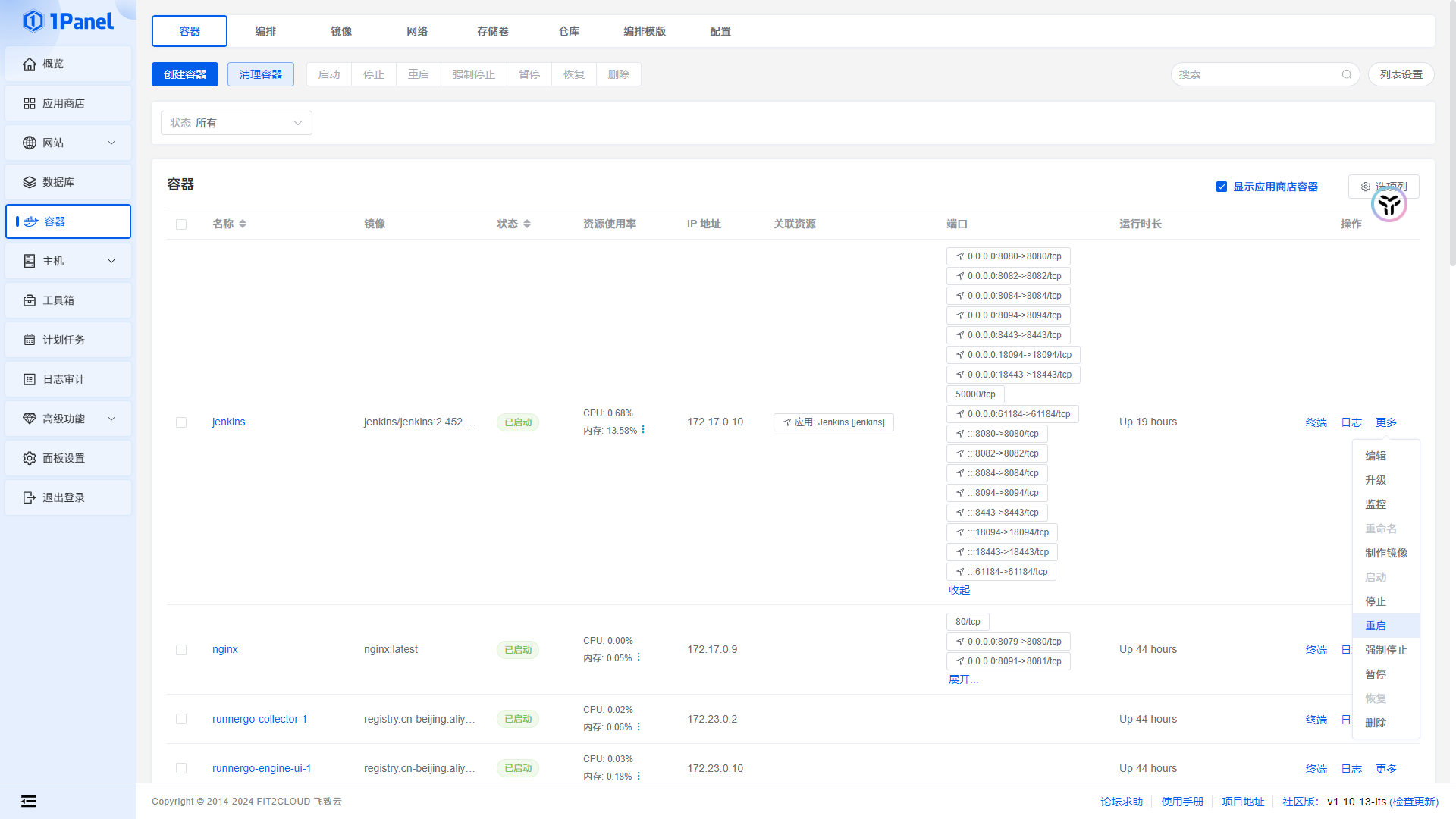The height and width of the screenshot is (819, 1456).
Task: Click the 高级功能 diamond icon
Action: [30, 419]
